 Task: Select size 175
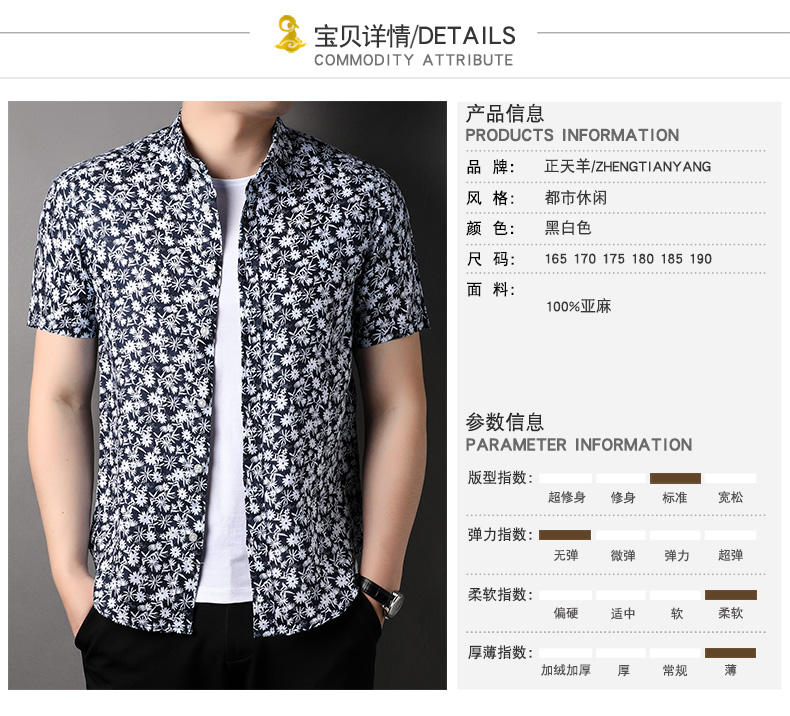(x=614, y=259)
